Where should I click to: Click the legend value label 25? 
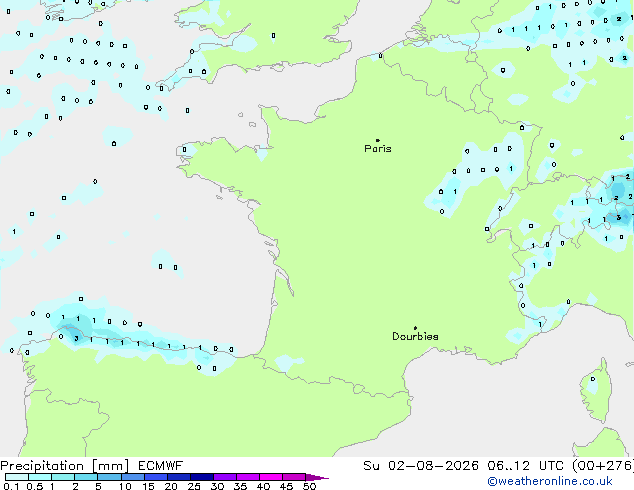(x=194, y=486)
